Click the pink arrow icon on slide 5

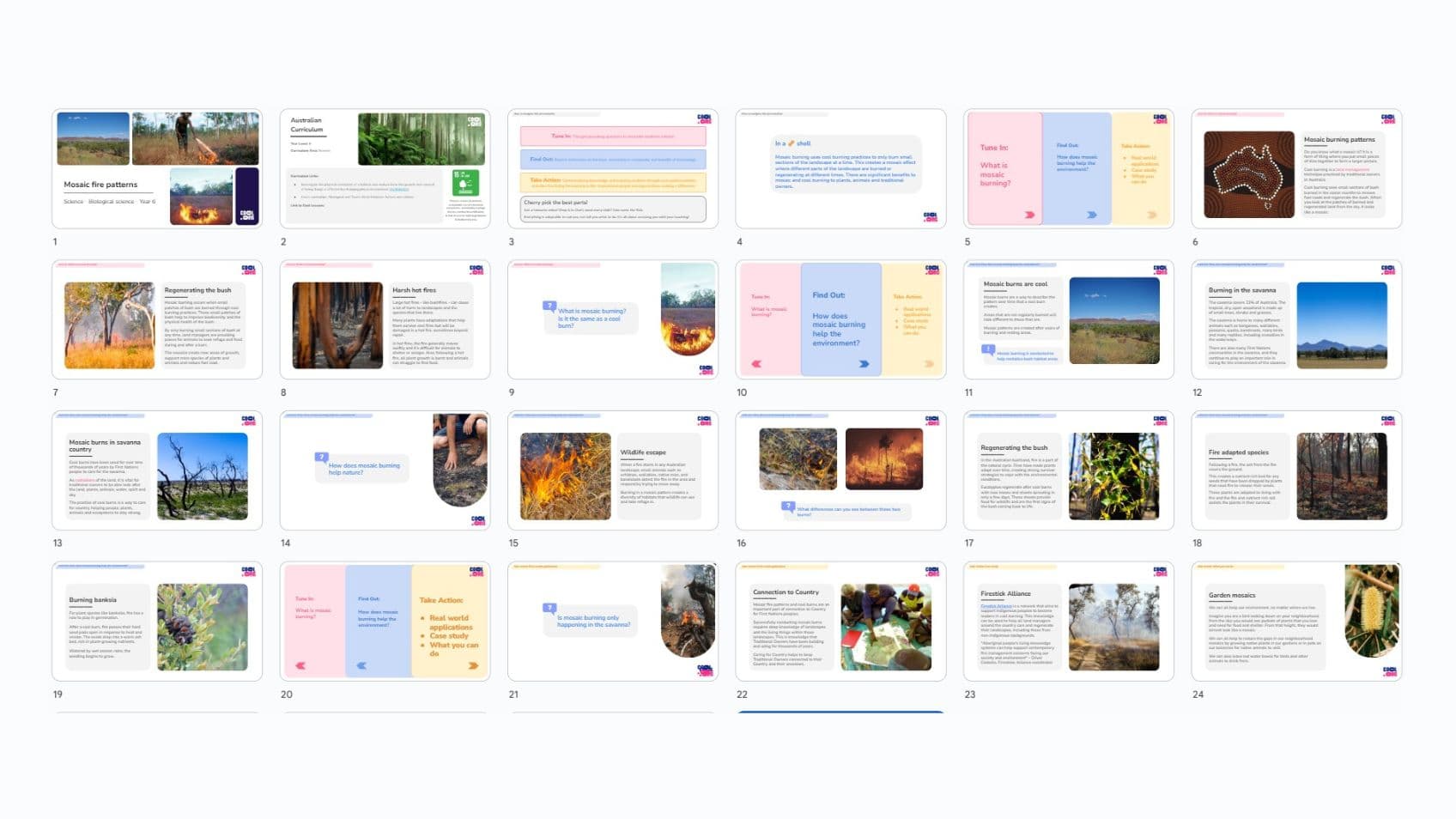[1028, 215]
